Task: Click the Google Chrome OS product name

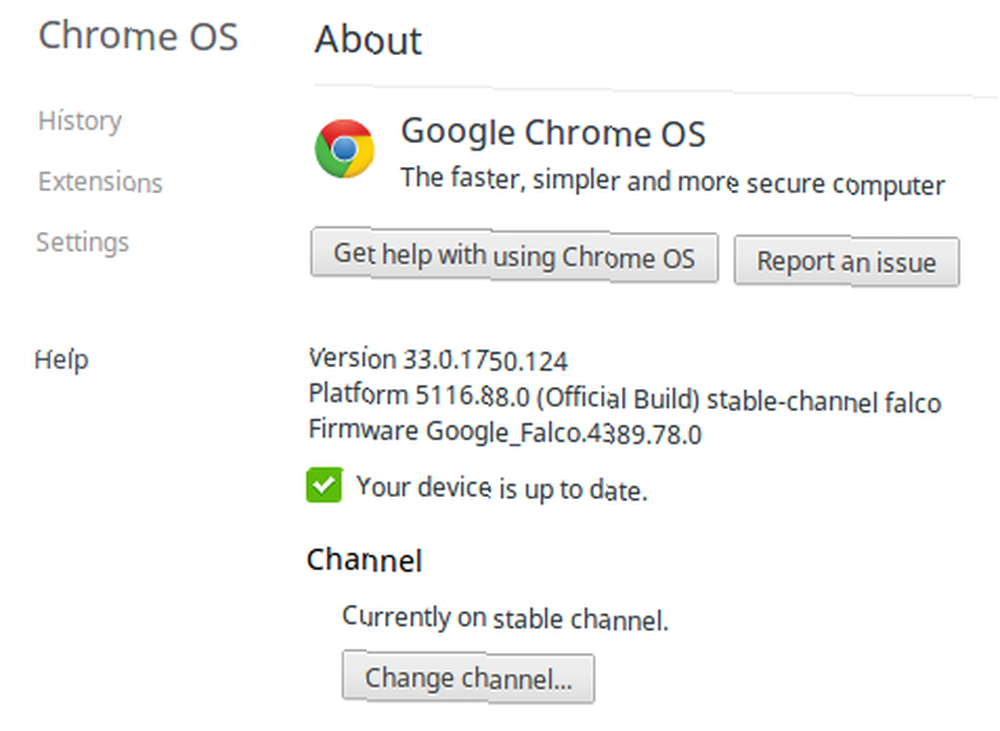Action: tap(553, 134)
